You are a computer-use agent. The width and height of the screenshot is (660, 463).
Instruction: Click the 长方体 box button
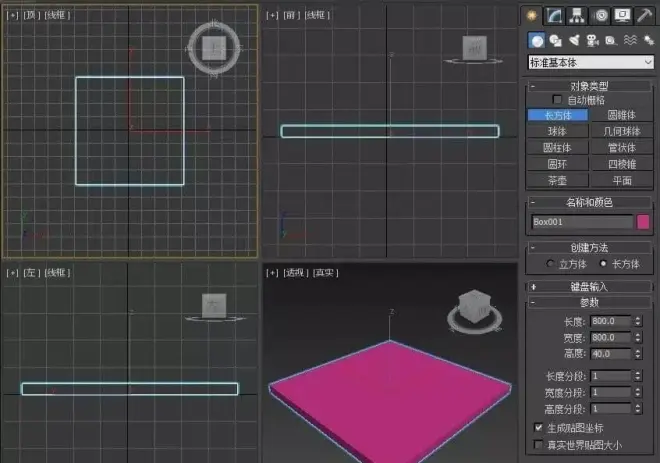(558, 115)
